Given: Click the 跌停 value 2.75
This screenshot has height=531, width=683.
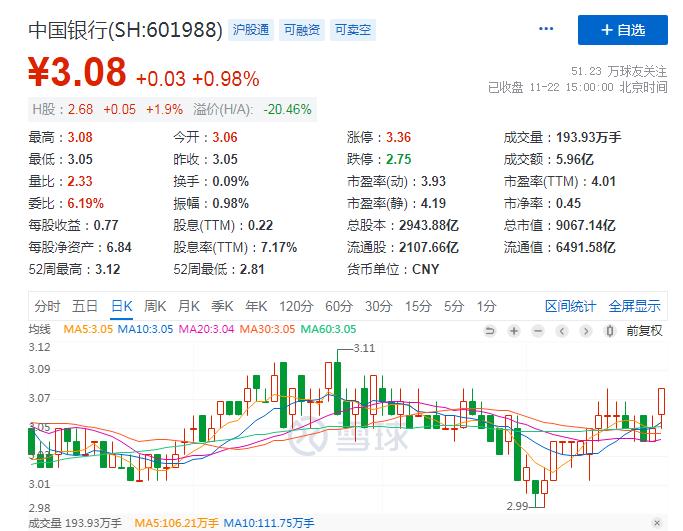Looking at the screenshot, I should coord(399,159).
